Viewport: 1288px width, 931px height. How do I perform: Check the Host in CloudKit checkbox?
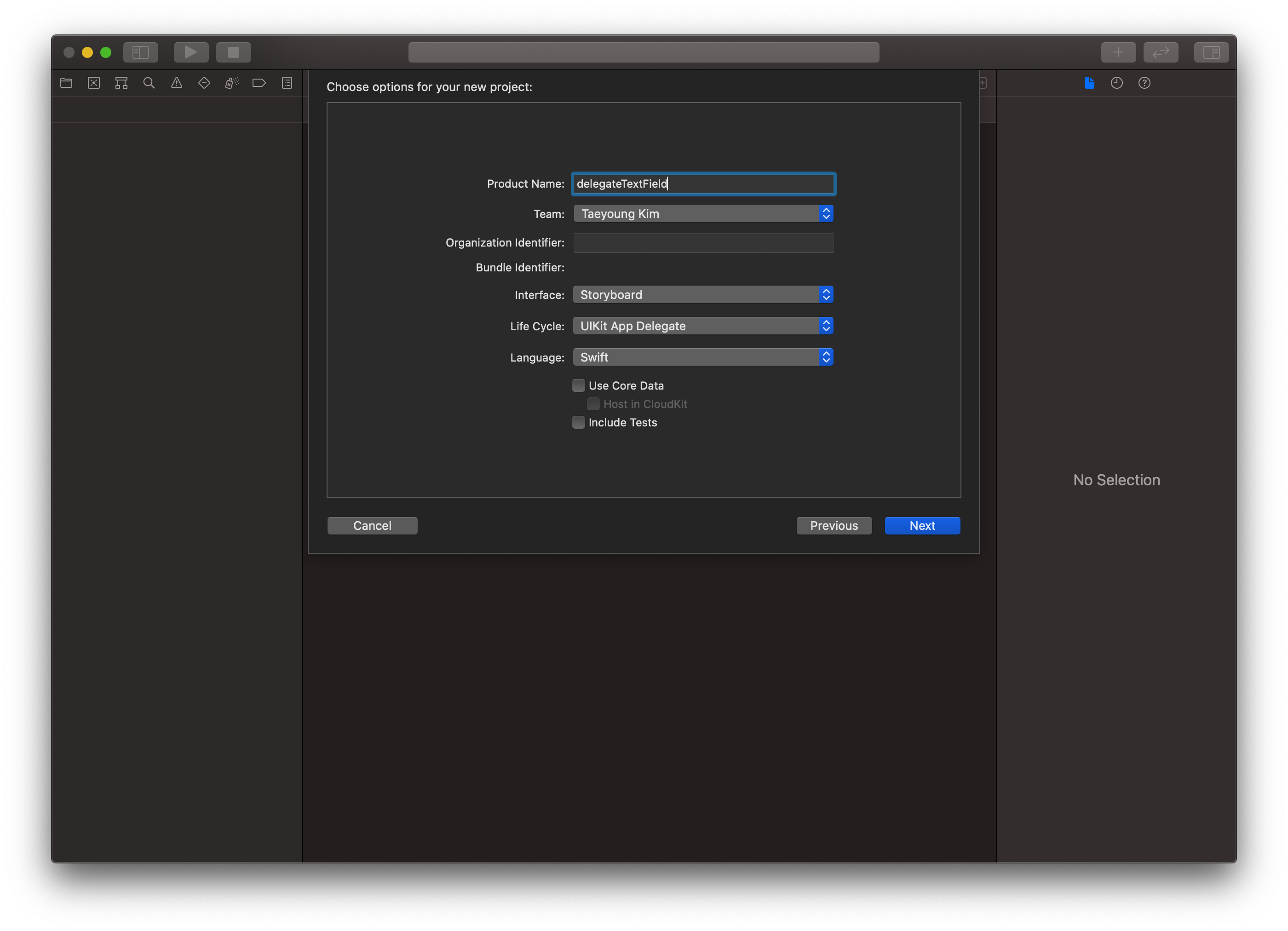593,404
